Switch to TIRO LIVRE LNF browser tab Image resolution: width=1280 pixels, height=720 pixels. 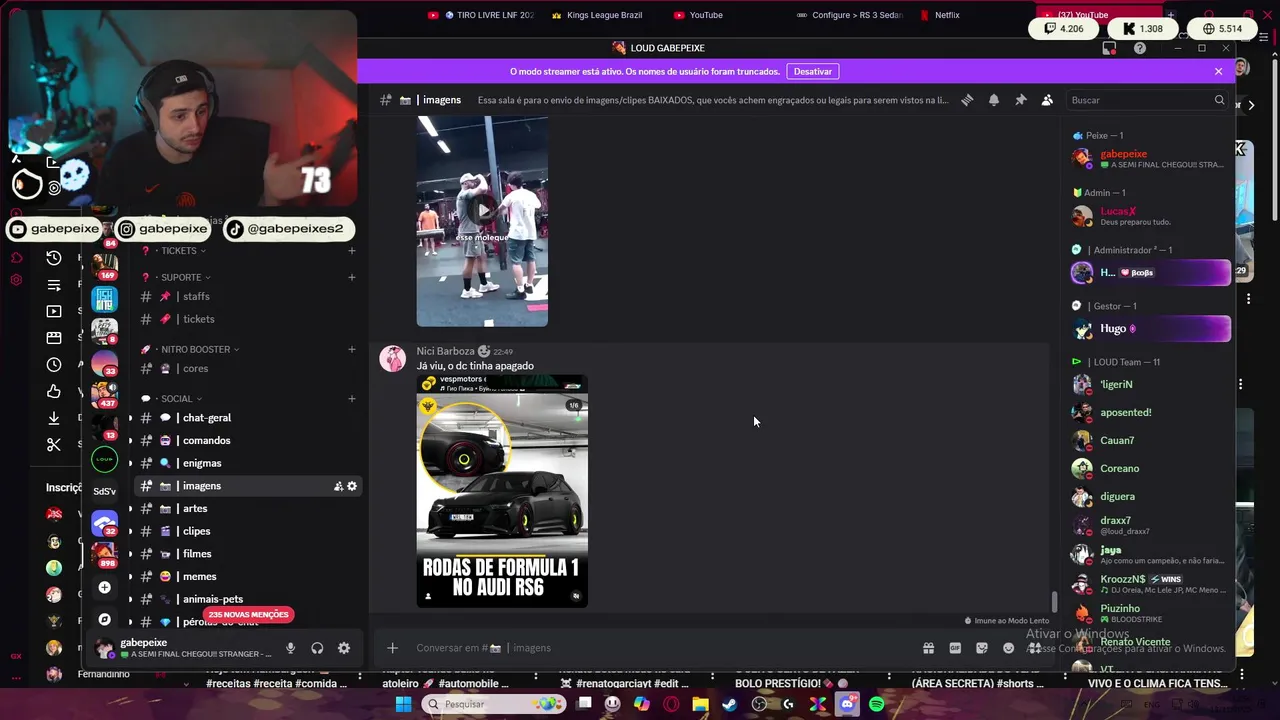[x=482, y=15]
